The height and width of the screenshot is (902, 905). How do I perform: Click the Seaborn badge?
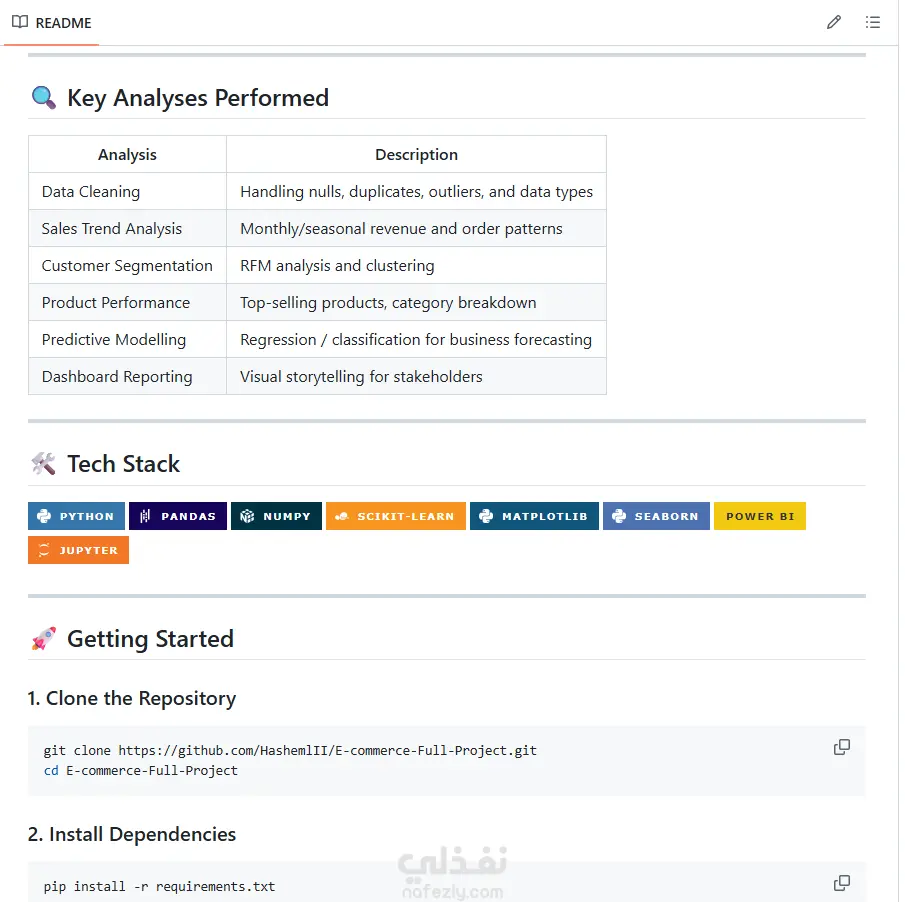(x=656, y=516)
